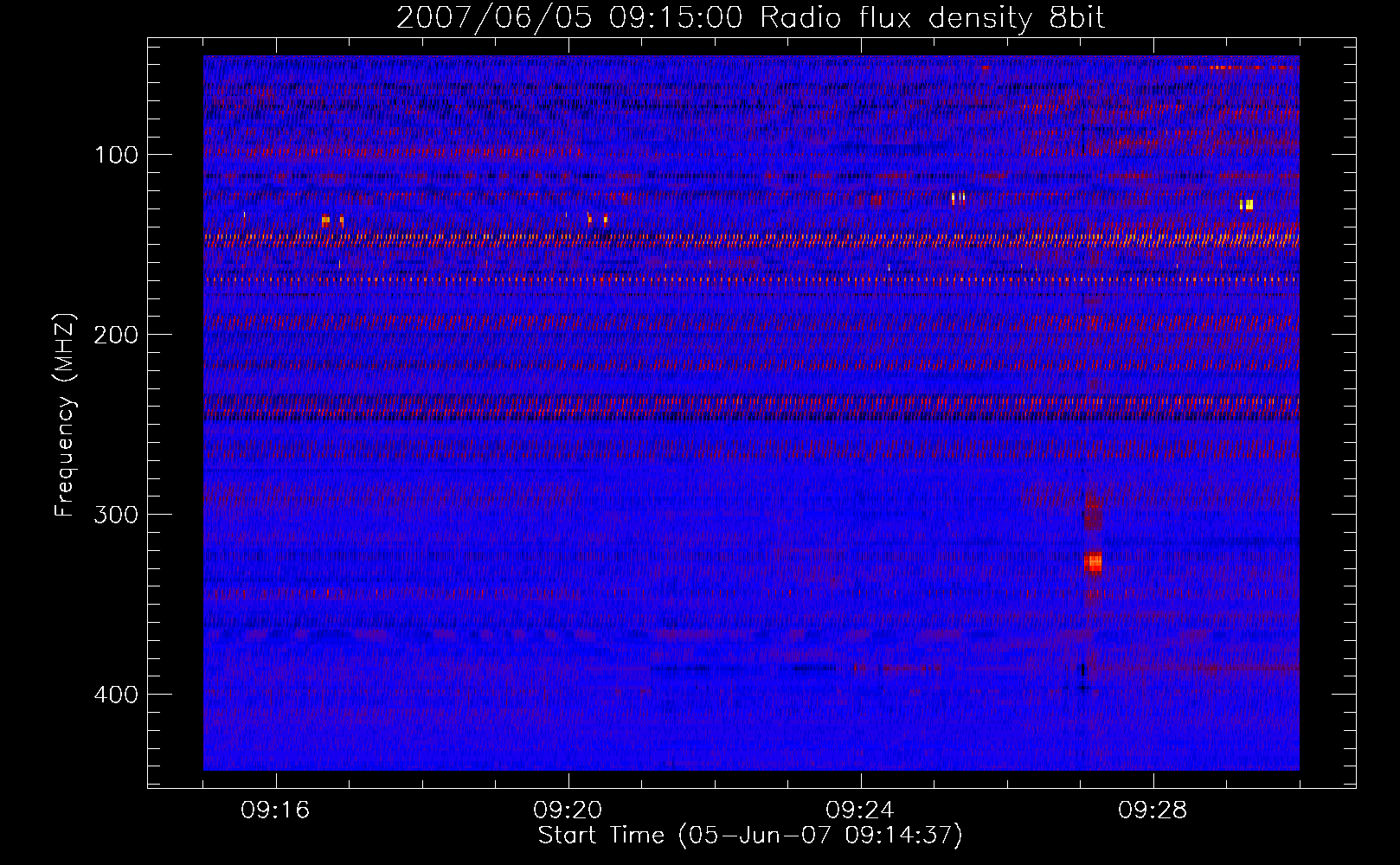Image resolution: width=1400 pixels, height=865 pixels.
Task: Click the bright red-yellow burst near 330 MHz
Action: (x=1094, y=562)
